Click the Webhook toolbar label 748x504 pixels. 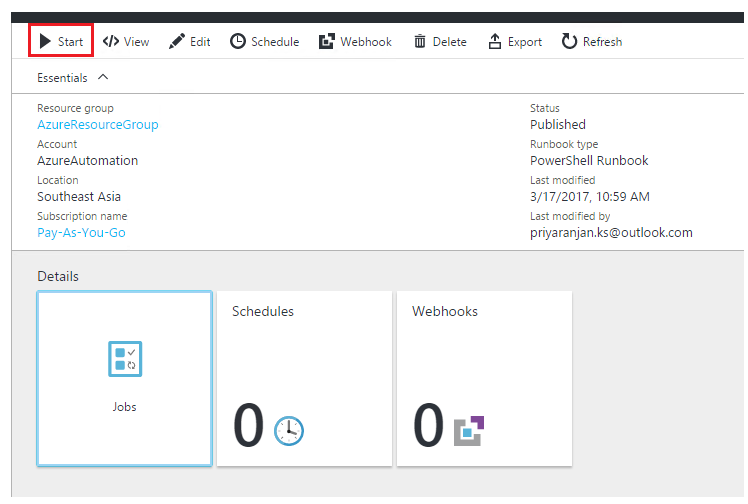[366, 42]
